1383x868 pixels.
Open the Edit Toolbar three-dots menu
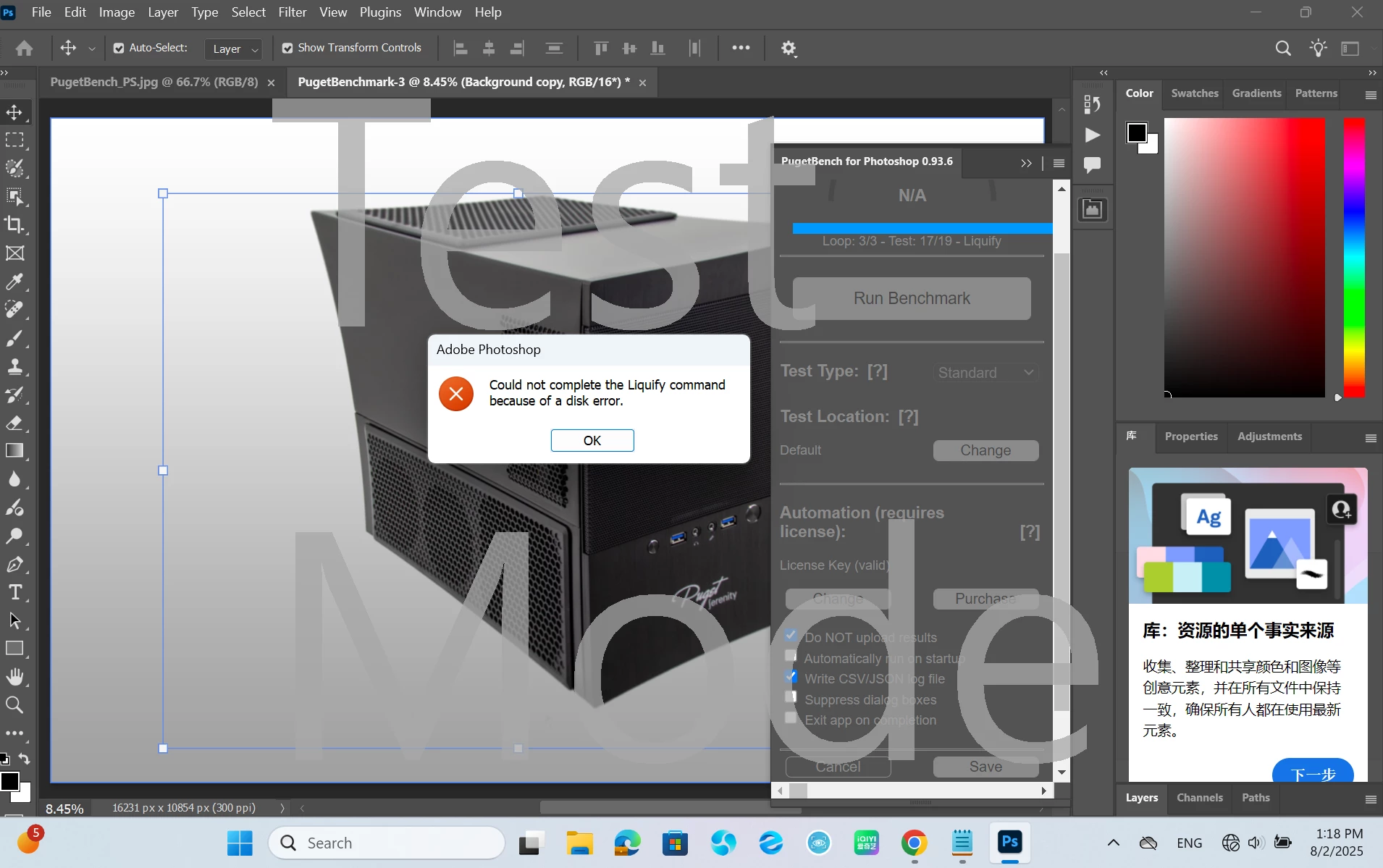coord(14,733)
